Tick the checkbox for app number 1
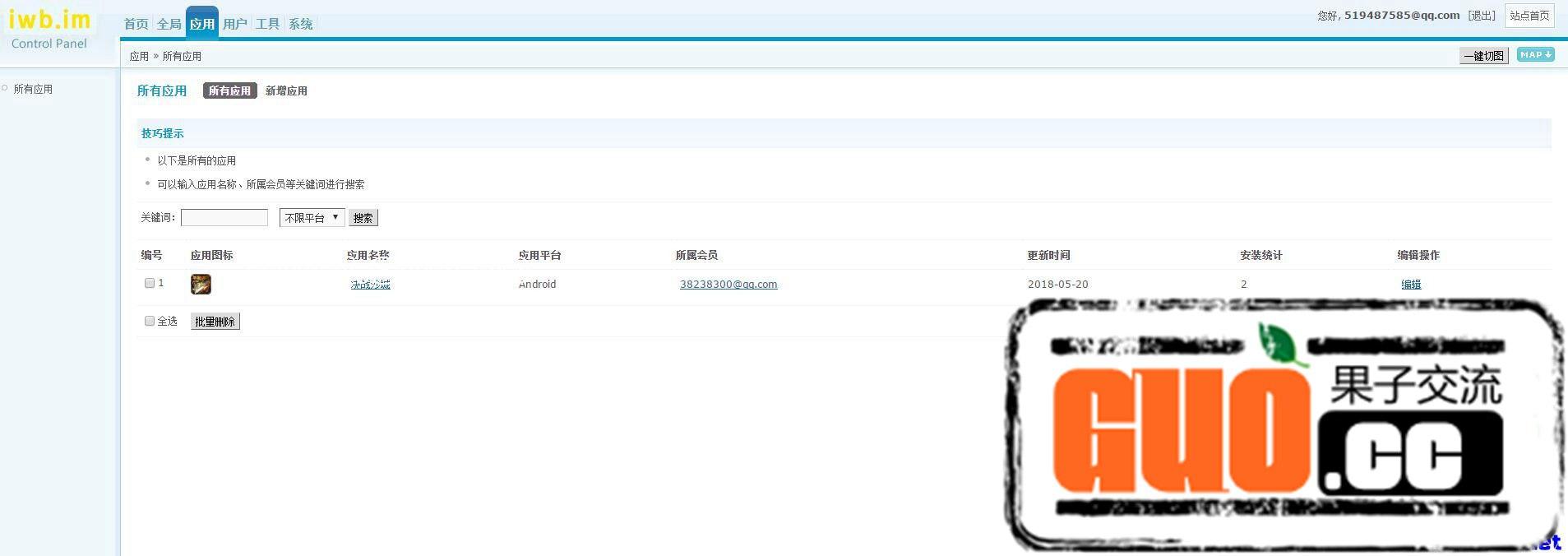Viewport: 1568px width, 556px height. tap(150, 283)
